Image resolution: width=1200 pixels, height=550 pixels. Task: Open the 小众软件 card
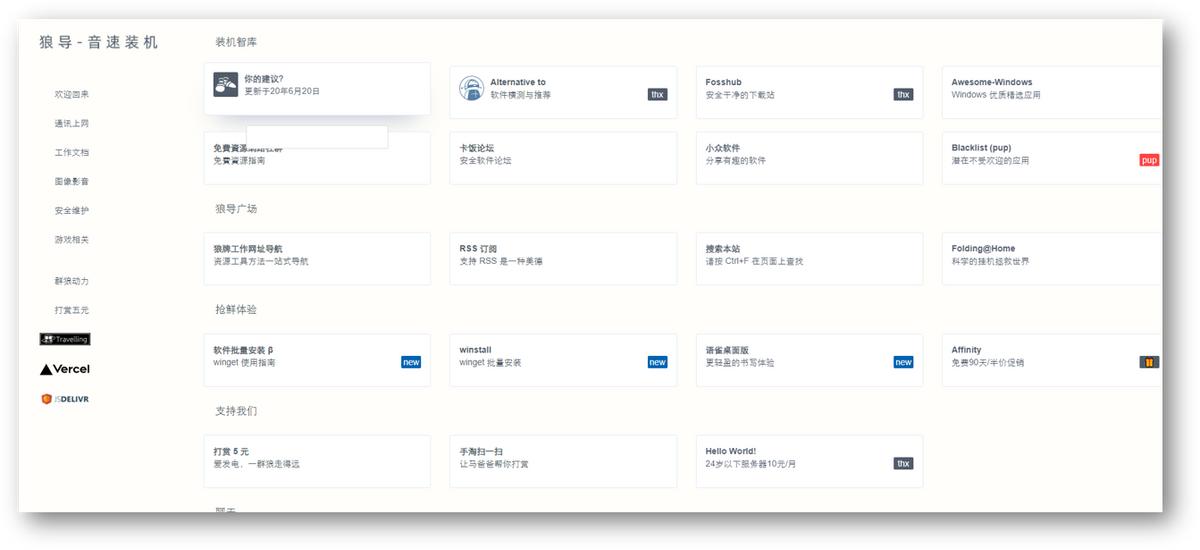pyautogui.click(x=809, y=158)
